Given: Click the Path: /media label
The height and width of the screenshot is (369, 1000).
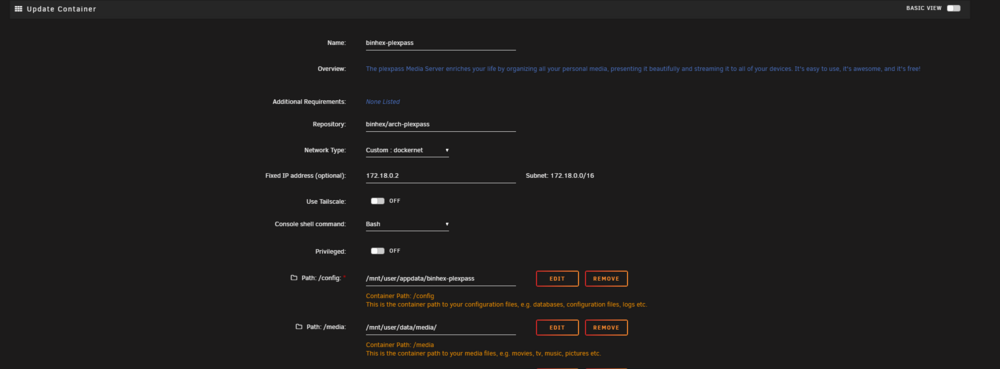Looking at the screenshot, I should (x=326, y=327).
